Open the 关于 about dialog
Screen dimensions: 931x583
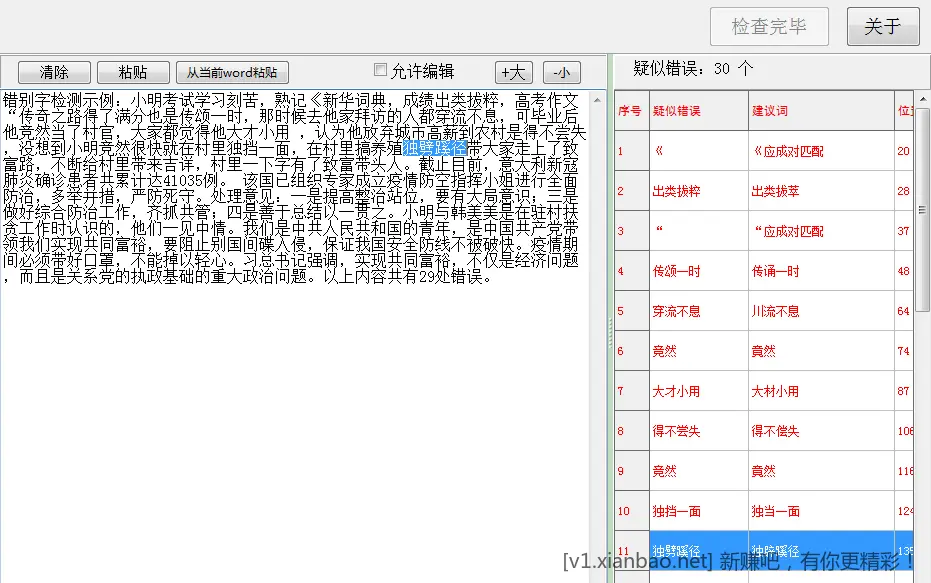882,27
